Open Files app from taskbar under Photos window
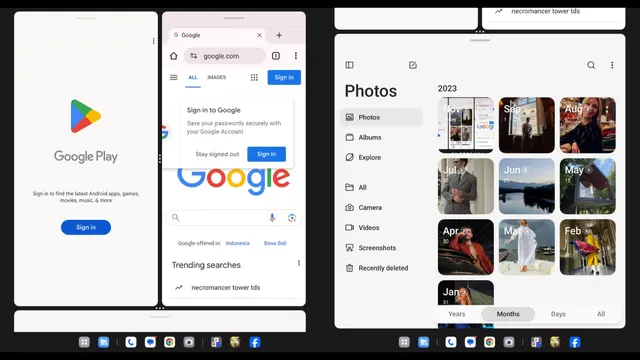The height and width of the screenshot is (360, 640). click(x=423, y=342)
